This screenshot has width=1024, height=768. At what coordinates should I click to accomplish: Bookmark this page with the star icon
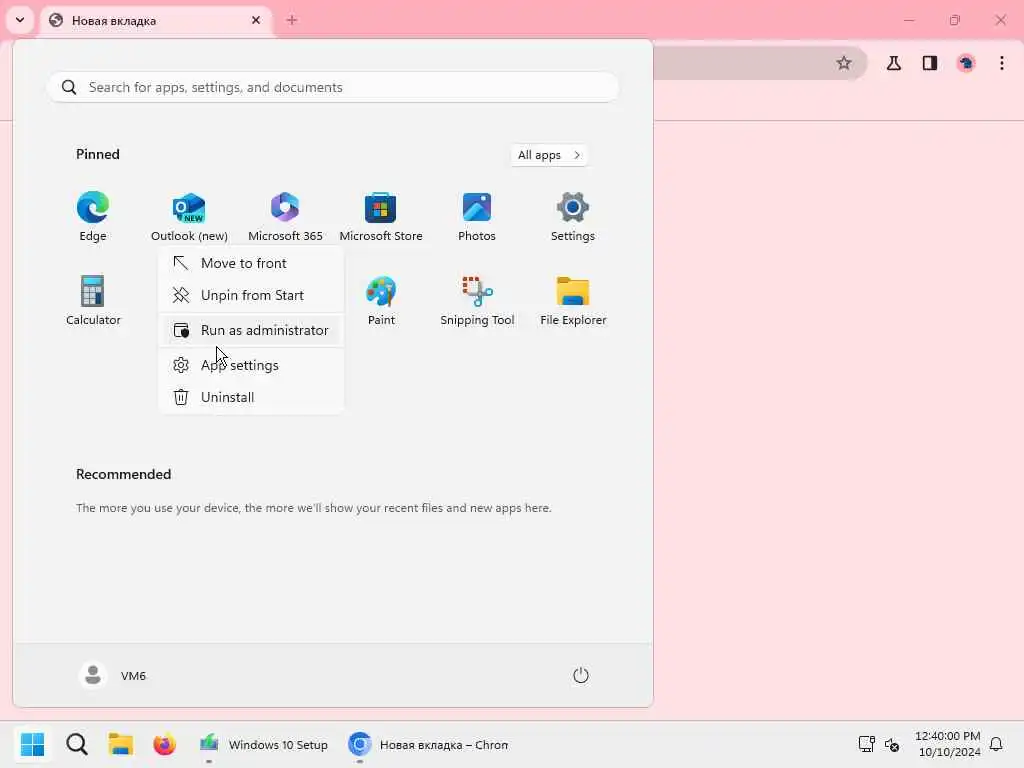pyautogui.click(x=844, y=63)
